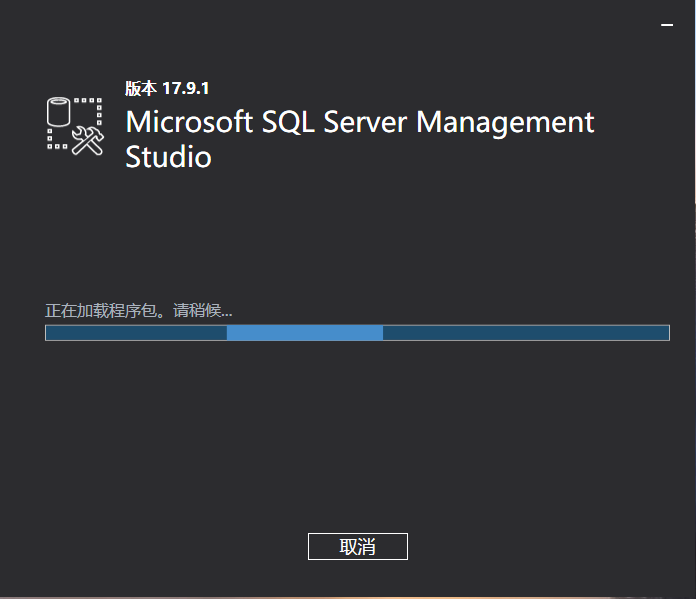Image resolution: width=696 pixels, height=599 pixels.
Task: Click the bright moving segment of the progress bar
Action: tap(304, 333)
